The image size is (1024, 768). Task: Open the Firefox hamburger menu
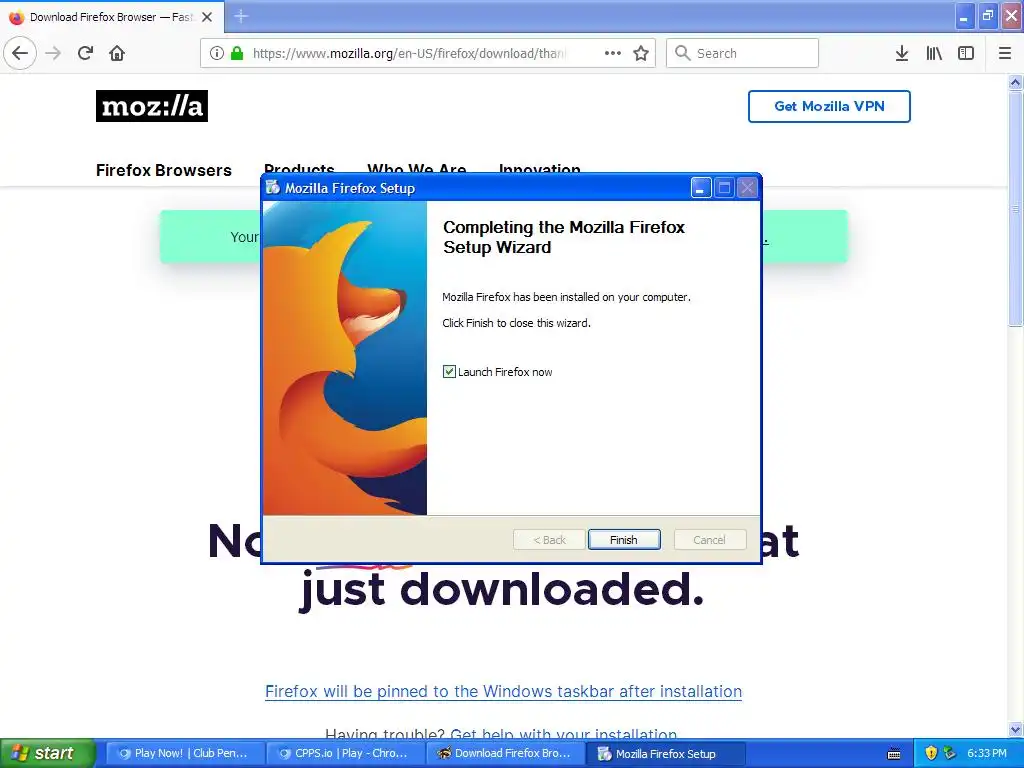(1004, 53)
